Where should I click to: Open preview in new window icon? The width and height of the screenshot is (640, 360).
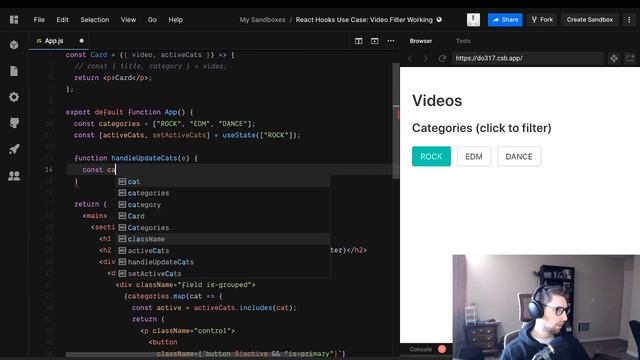[x=630, y=58]
